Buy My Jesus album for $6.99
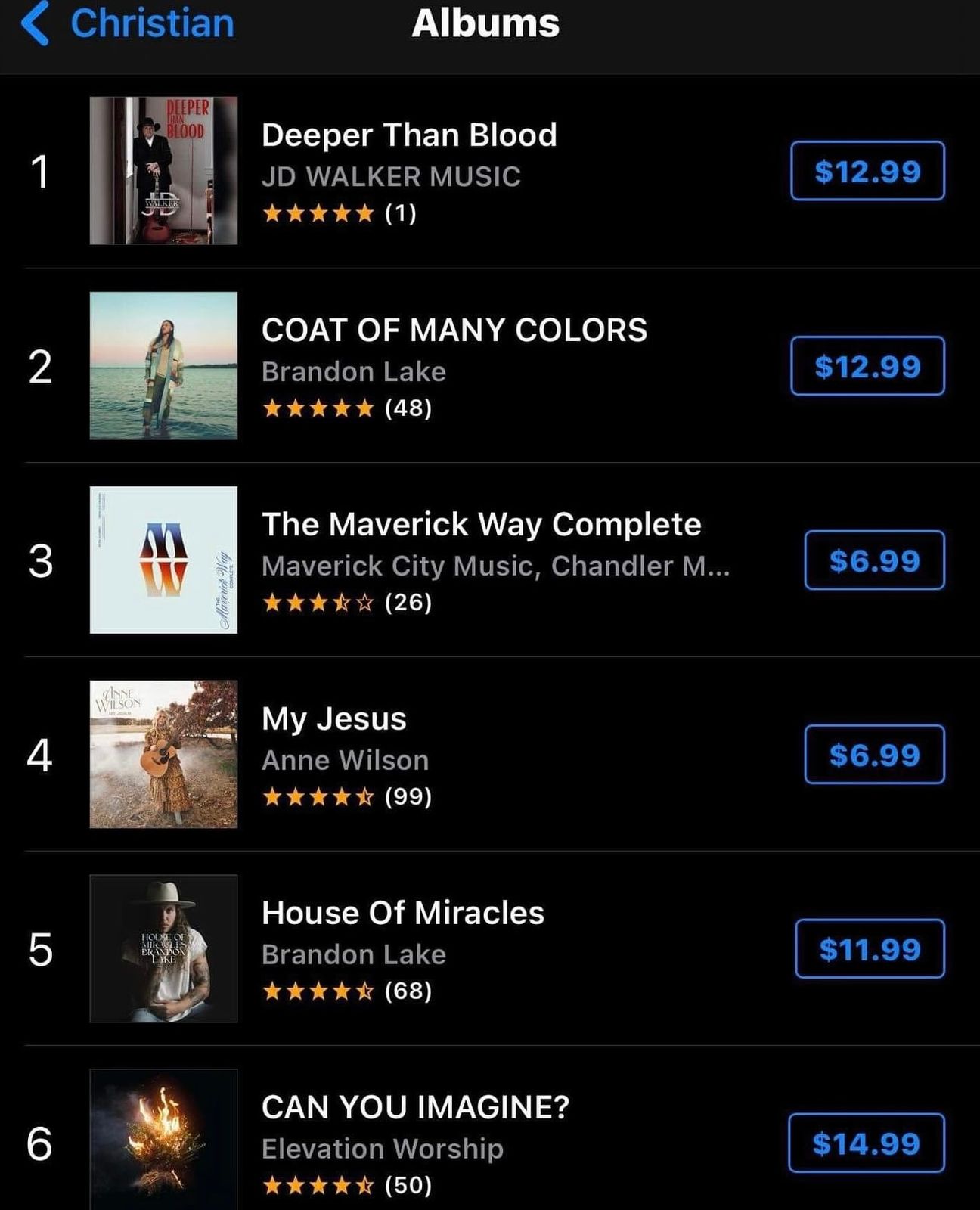The width and height of the screenshot is (980, 1210). tap(874, 755)
